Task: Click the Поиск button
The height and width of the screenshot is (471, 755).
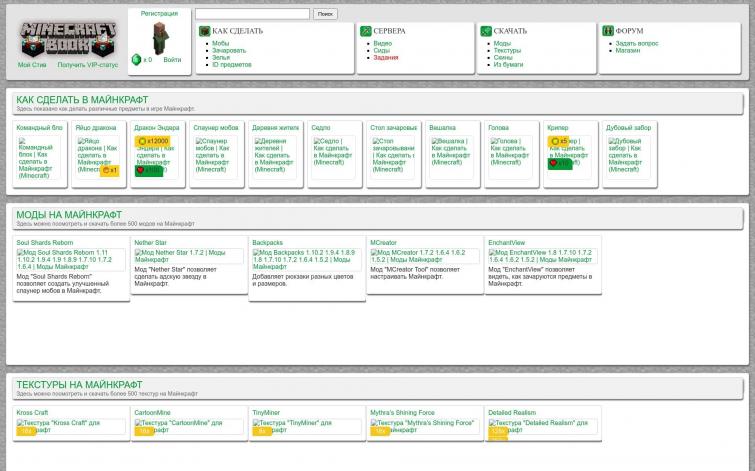Action: 325,14
